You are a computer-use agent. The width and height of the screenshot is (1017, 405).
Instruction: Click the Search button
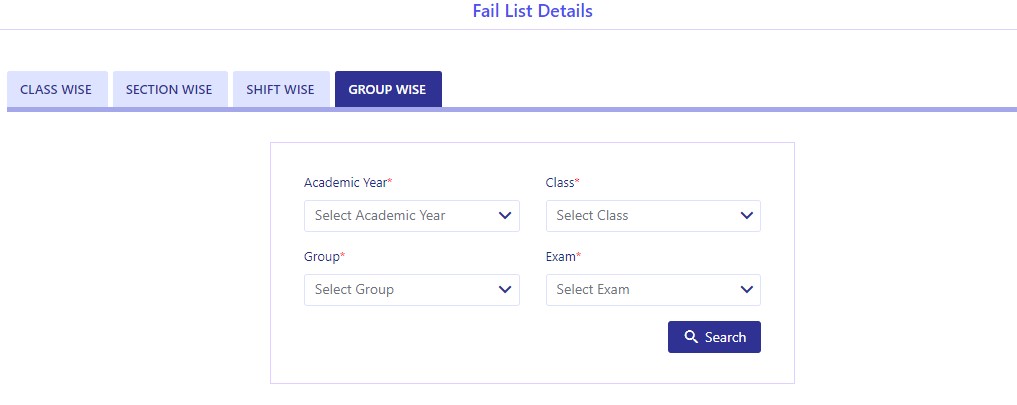coord(714,337)
